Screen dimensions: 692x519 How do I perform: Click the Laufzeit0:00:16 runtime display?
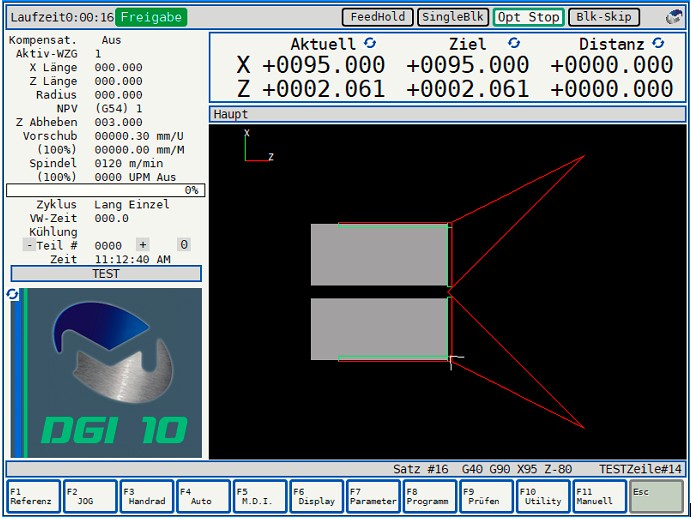[x=62, y=17]
